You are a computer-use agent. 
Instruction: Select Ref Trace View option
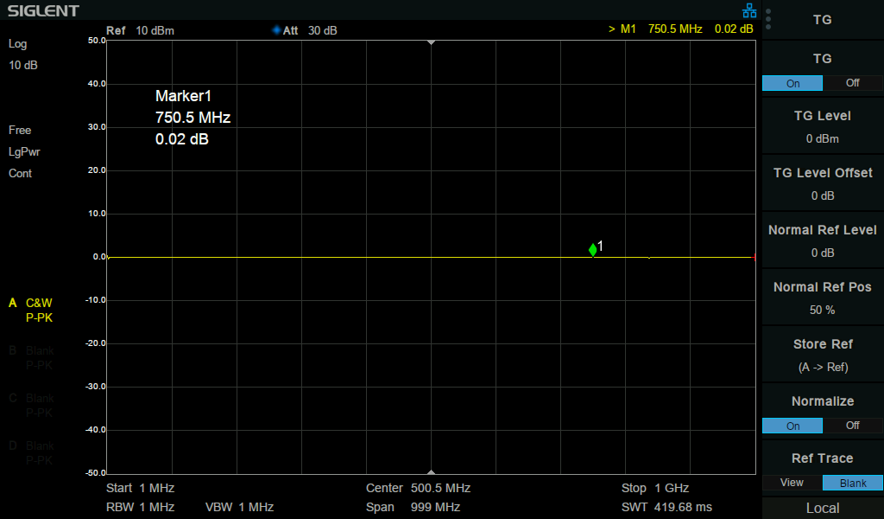[x=792, y=483]
